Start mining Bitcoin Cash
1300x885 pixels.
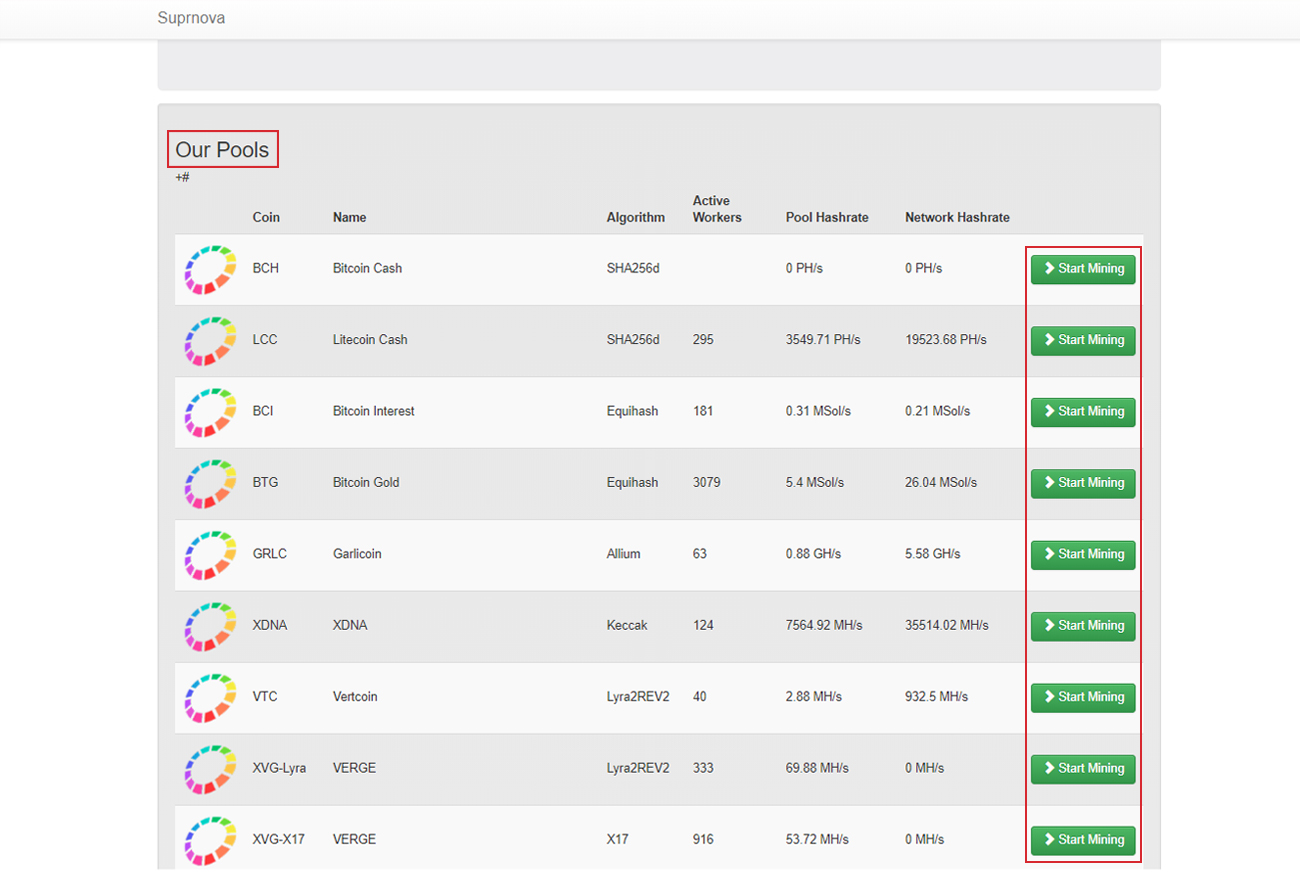pyautogui.click(x=1083, y=269)
